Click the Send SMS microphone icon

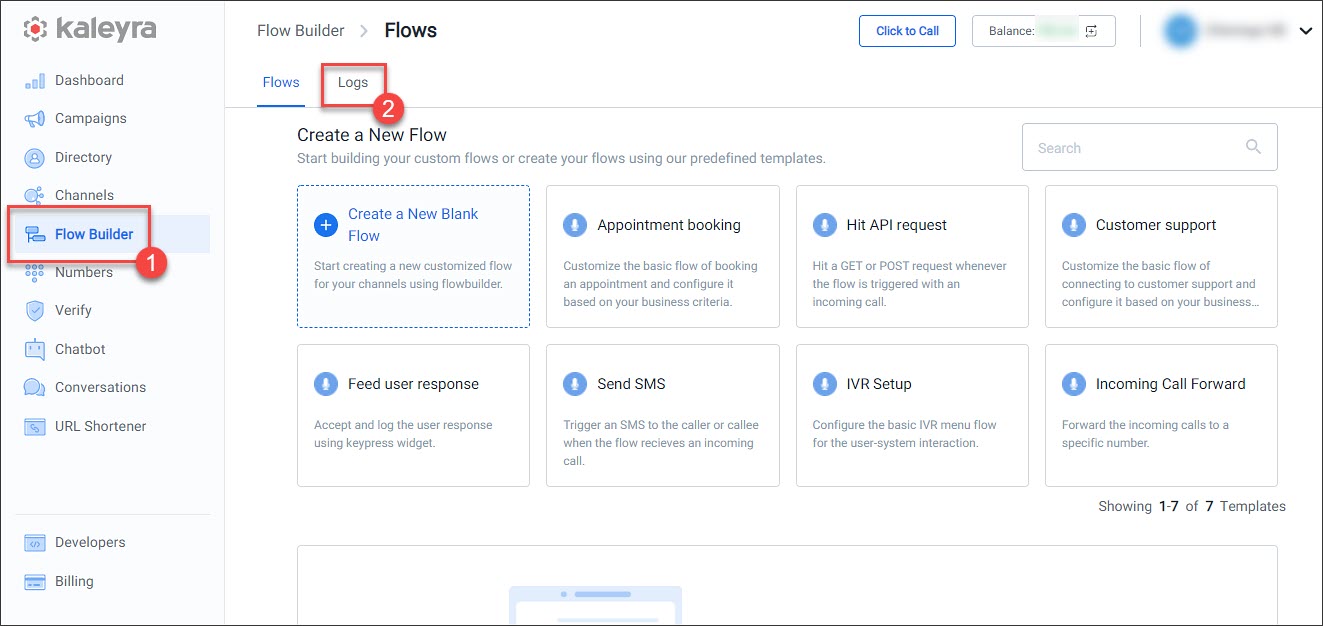575,384
